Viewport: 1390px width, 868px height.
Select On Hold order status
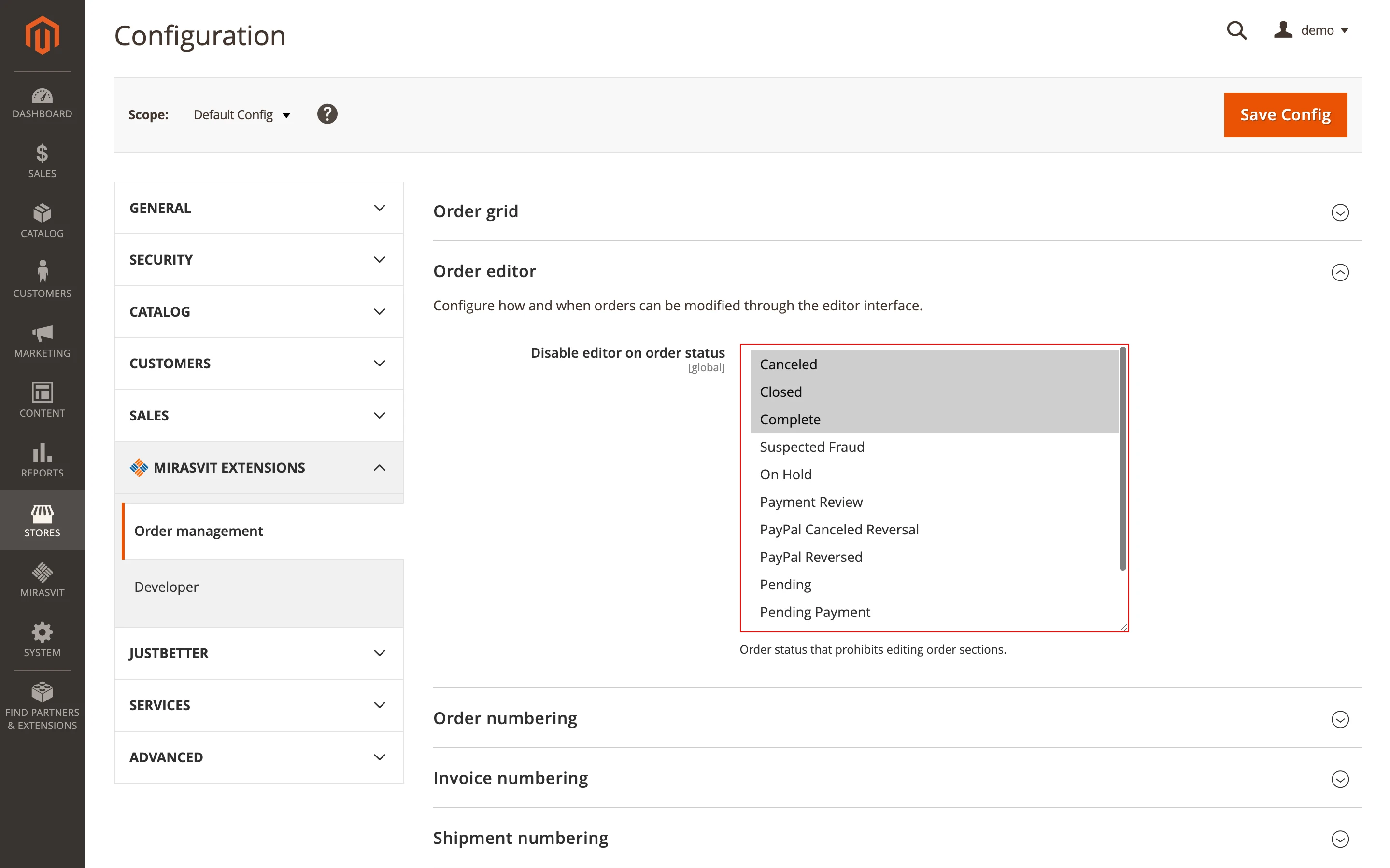pyautogui.click(x=785, y=474)
